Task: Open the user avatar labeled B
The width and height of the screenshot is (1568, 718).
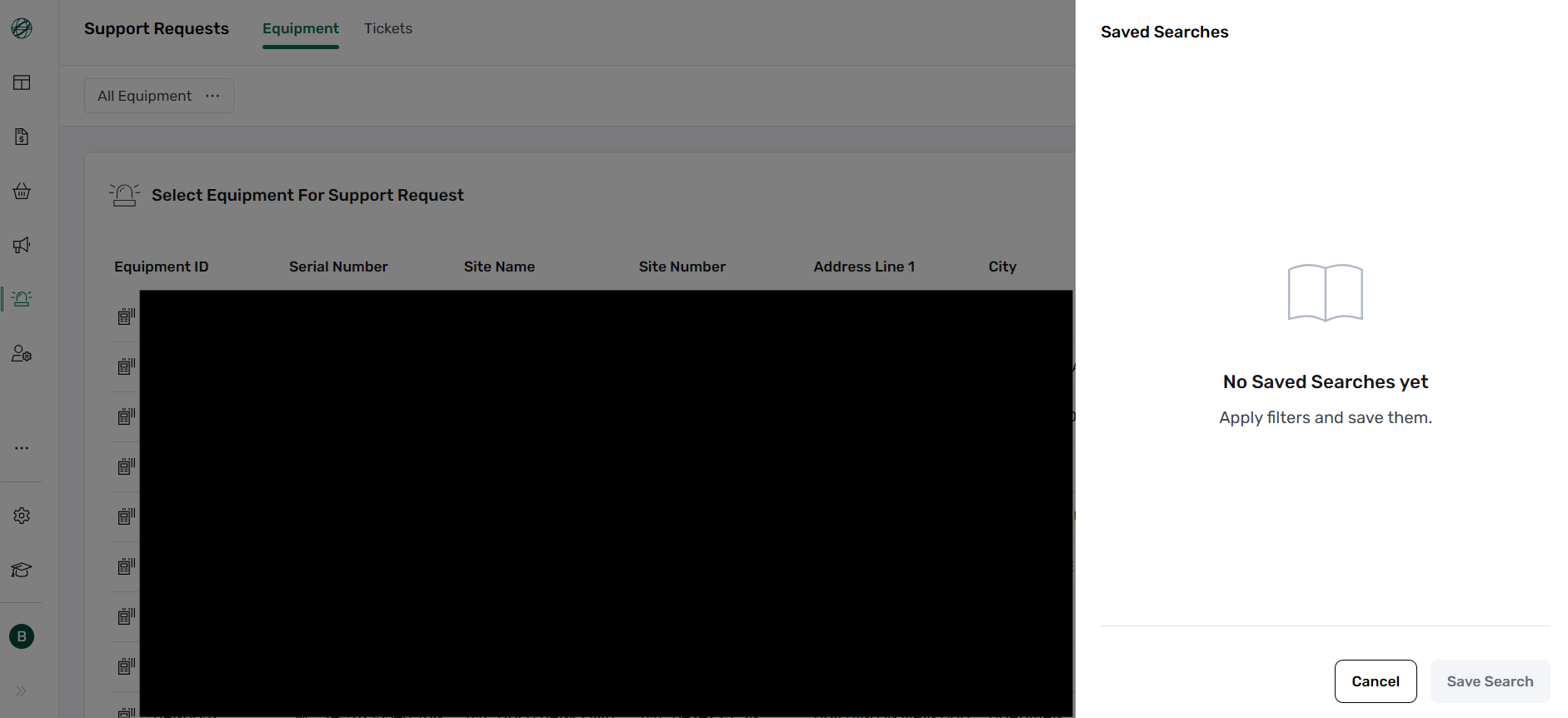Action: [22, 636]
